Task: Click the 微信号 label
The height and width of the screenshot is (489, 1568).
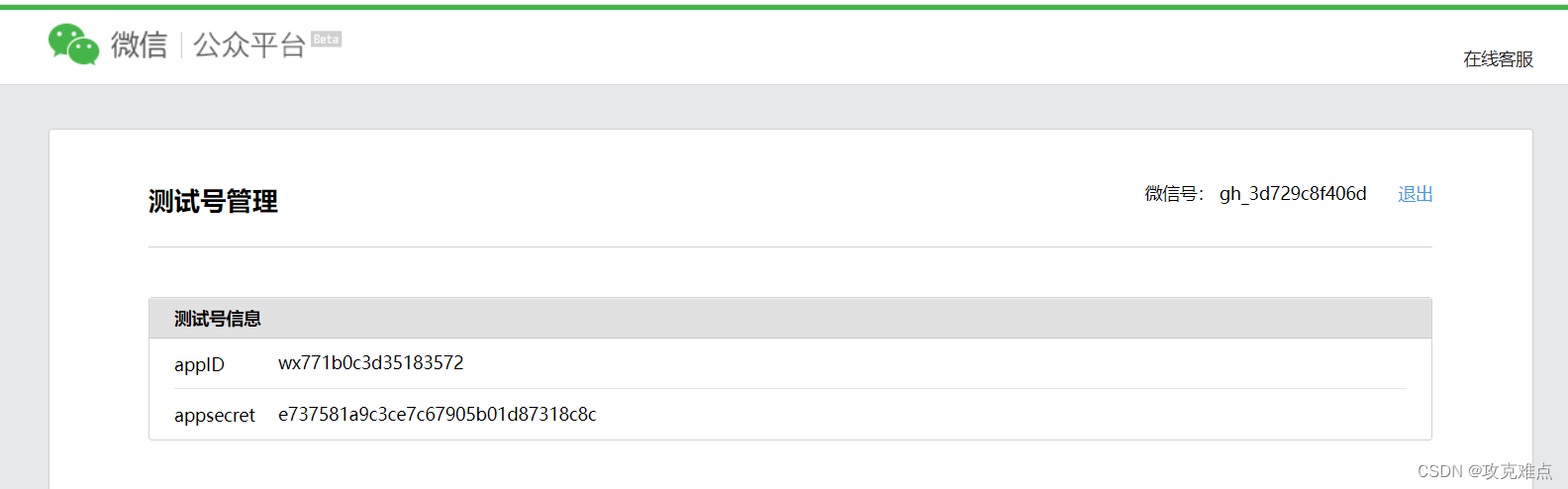Action: (1174, 194)
